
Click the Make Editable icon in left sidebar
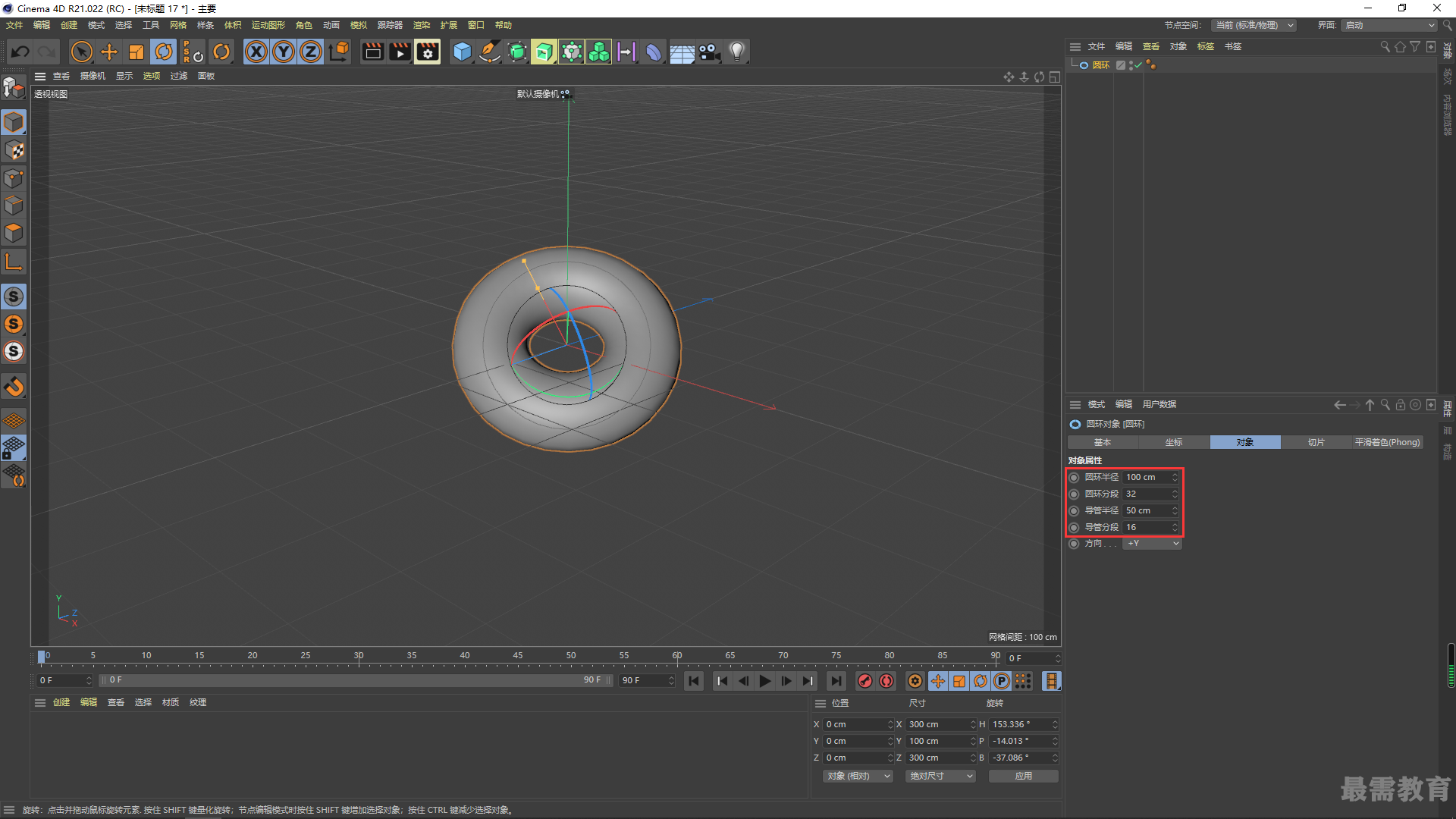(x=14, y=89)
